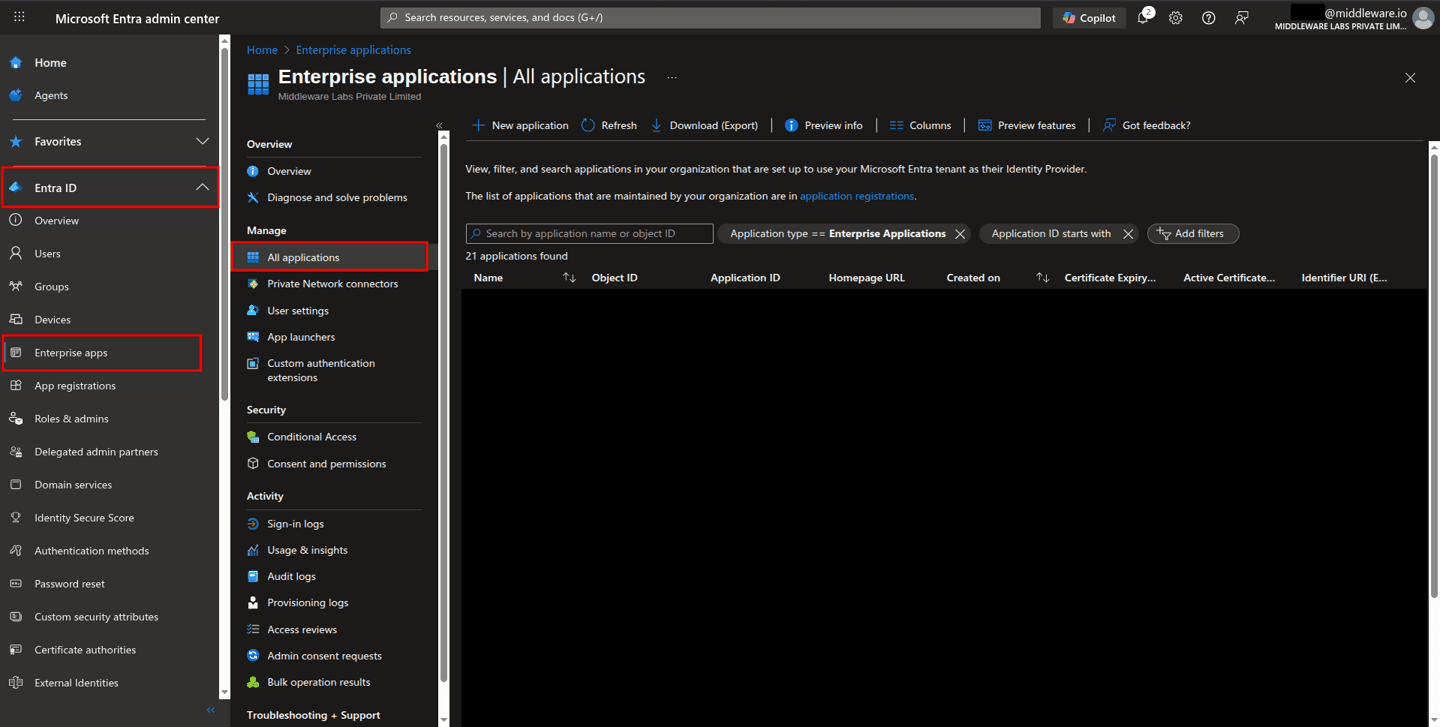Open the settings gear

tap(1175, 17)
